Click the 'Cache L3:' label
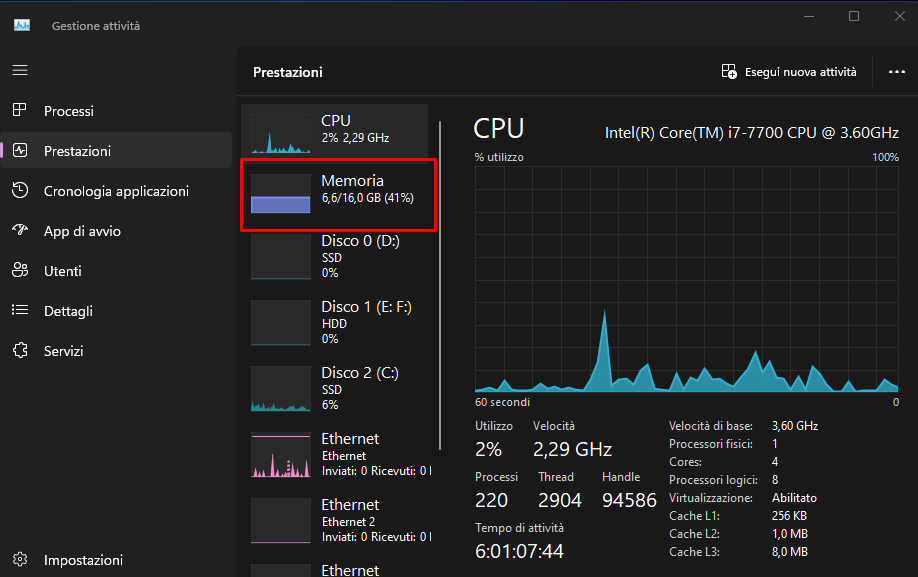This screenshot has height=577, width=918. (x=694, y=552)
